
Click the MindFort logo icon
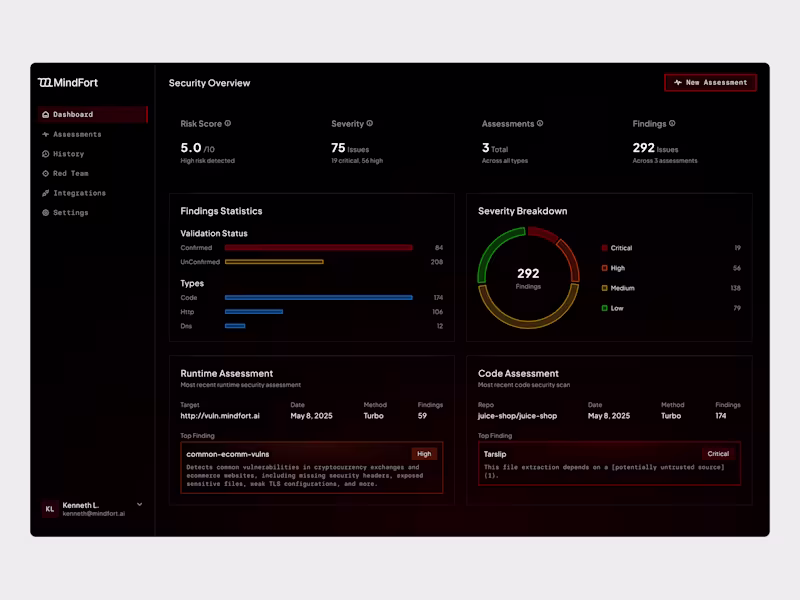point(45,83)
